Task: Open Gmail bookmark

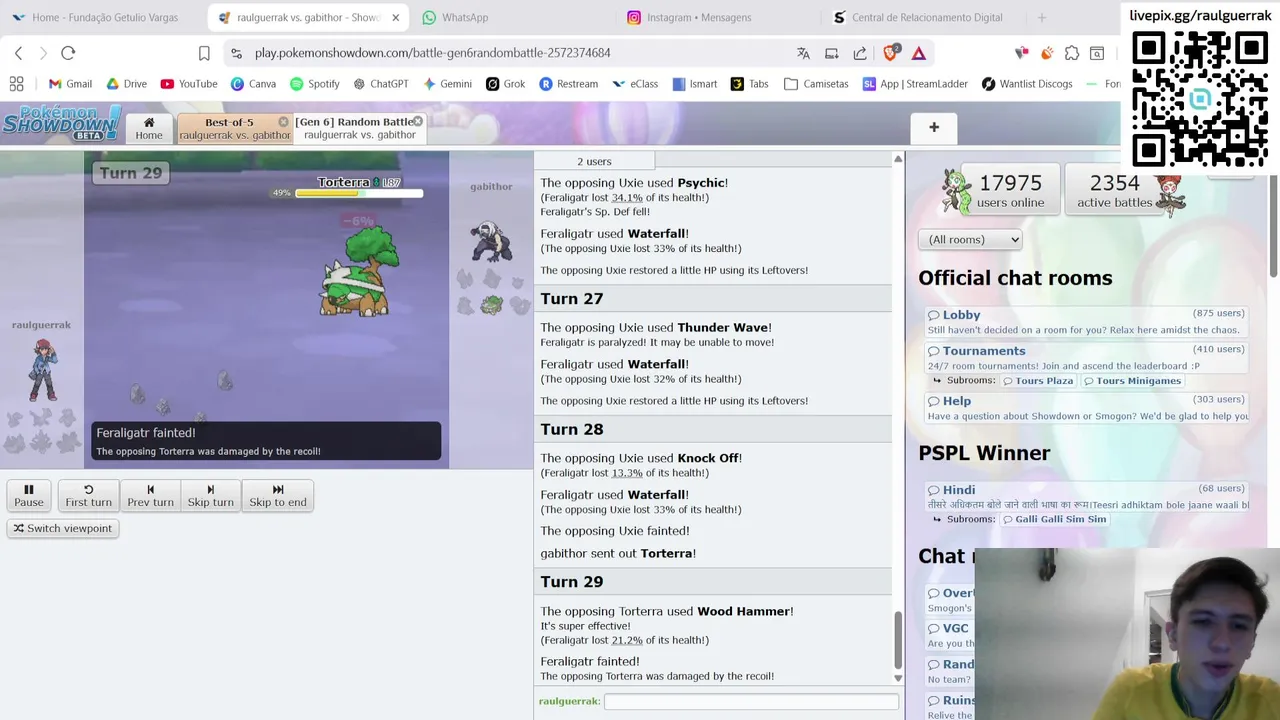Action: (70, 84)
